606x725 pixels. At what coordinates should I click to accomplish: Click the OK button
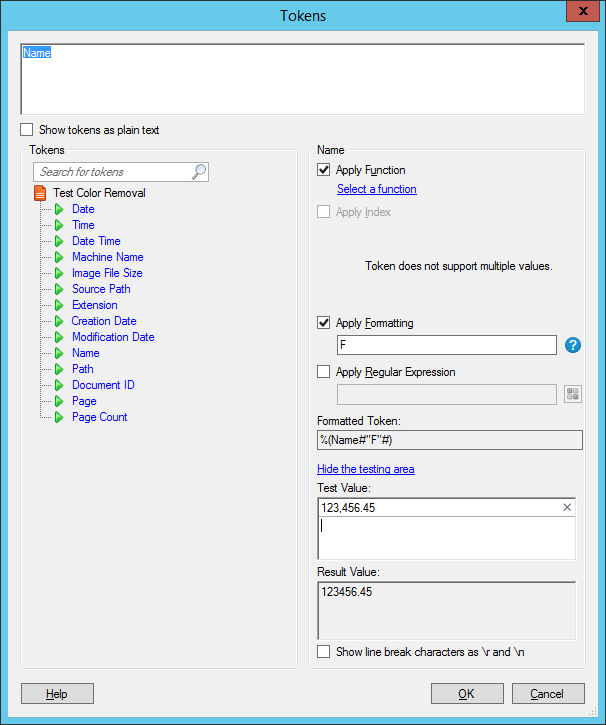tap(467, 694)
